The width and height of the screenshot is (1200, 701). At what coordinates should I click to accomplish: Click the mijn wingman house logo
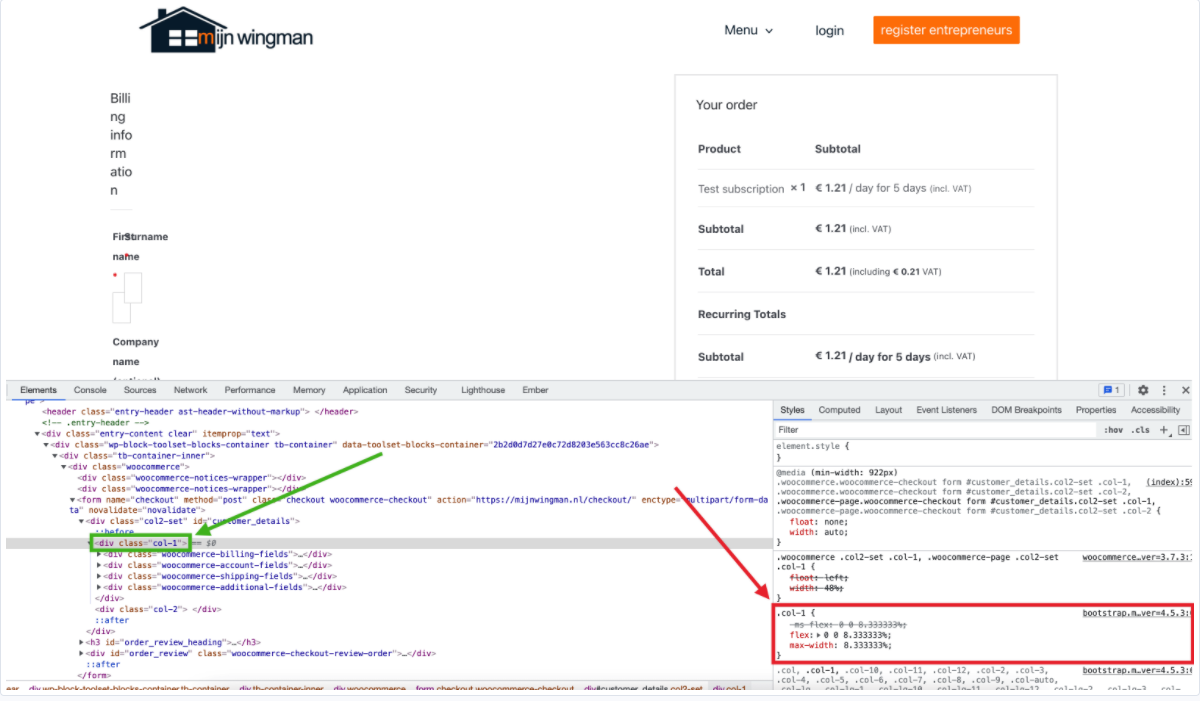tap(226, 31)
